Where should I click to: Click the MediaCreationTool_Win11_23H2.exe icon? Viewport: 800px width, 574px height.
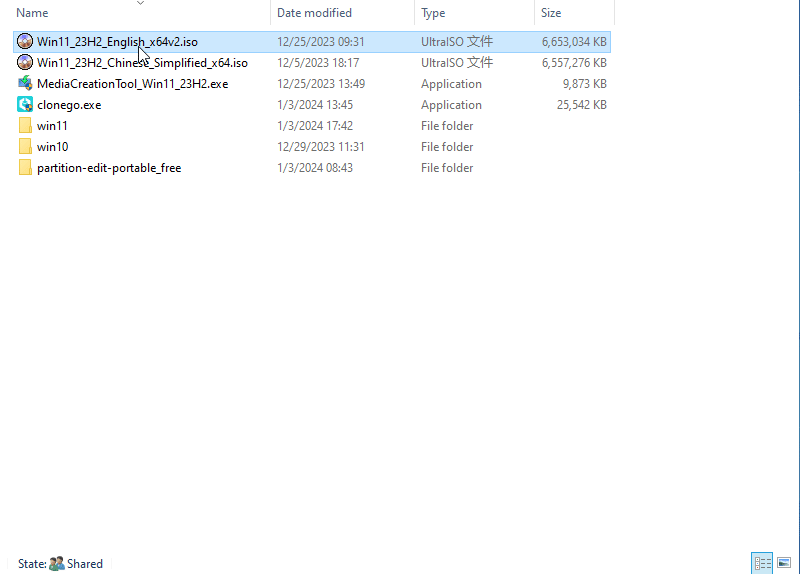[24, 83]
